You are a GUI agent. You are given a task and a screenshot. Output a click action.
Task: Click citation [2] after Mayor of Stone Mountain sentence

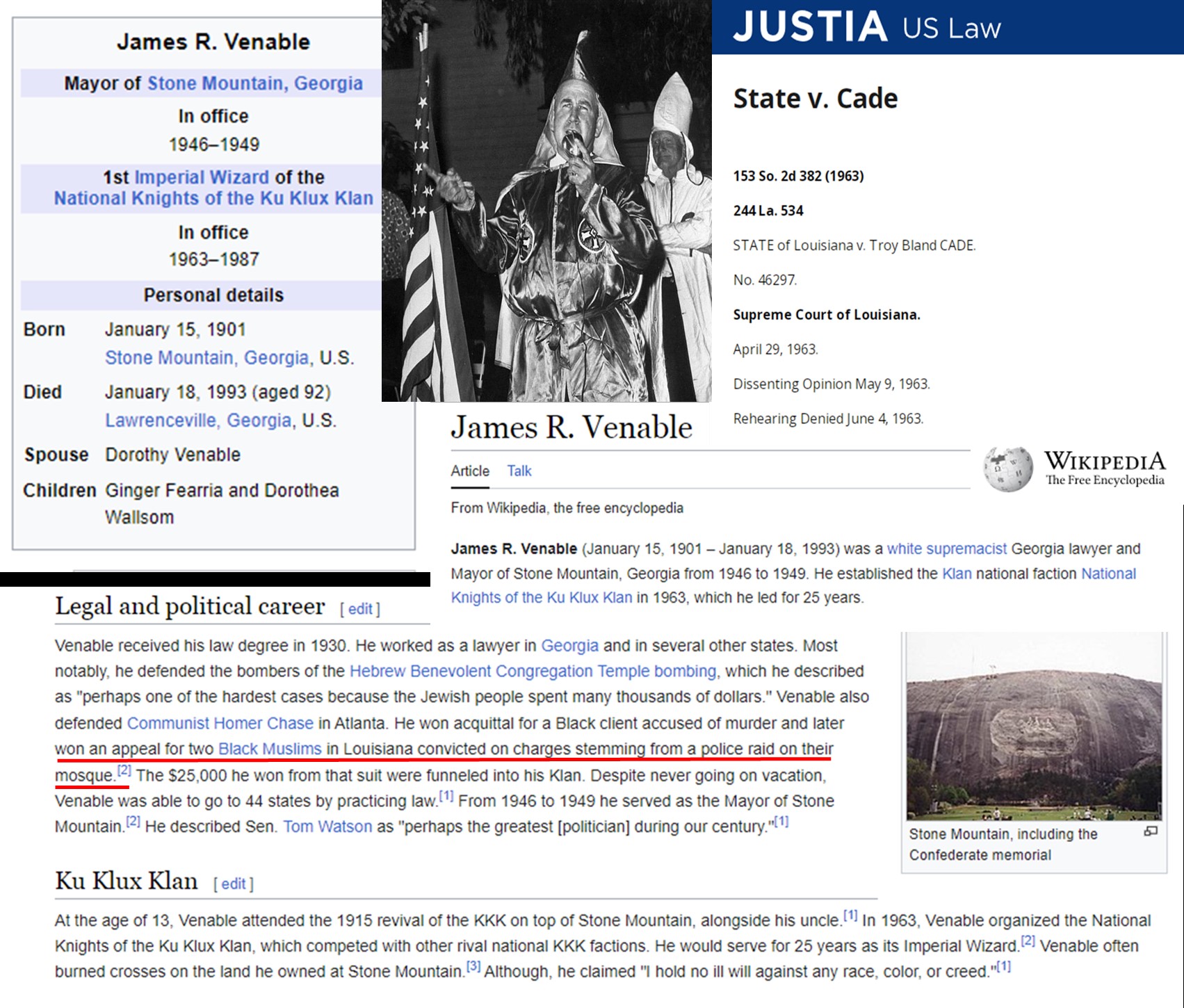pyautogui.click(x=133, y=822)
